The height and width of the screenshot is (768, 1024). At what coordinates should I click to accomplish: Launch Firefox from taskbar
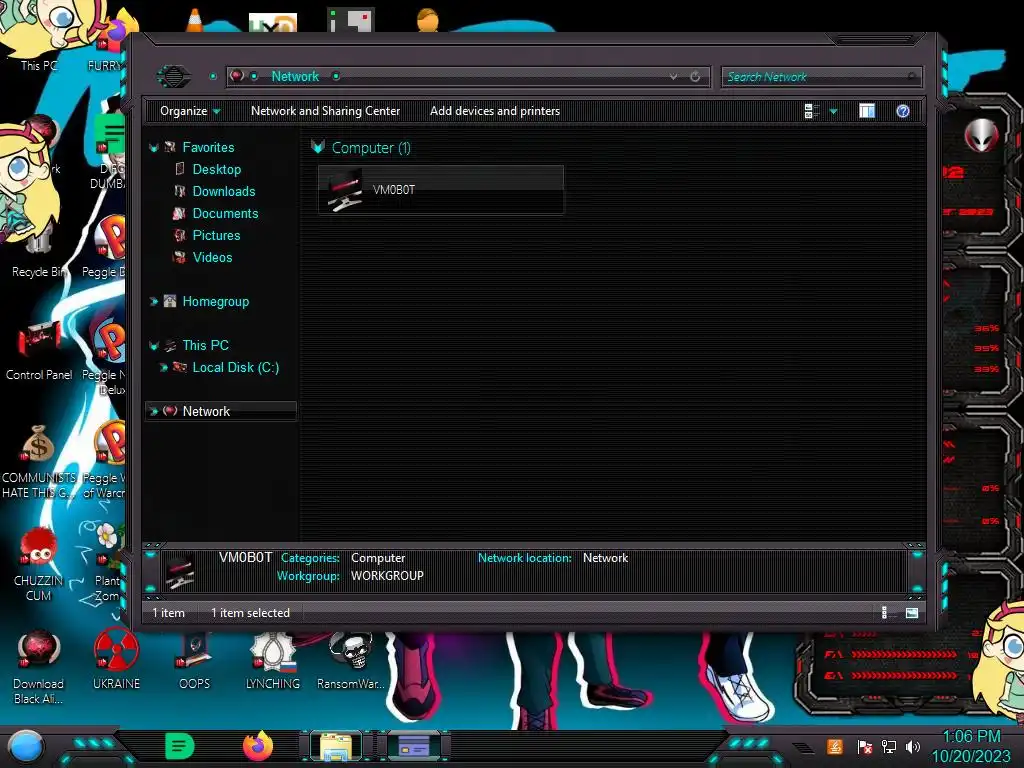pos(258,746)
